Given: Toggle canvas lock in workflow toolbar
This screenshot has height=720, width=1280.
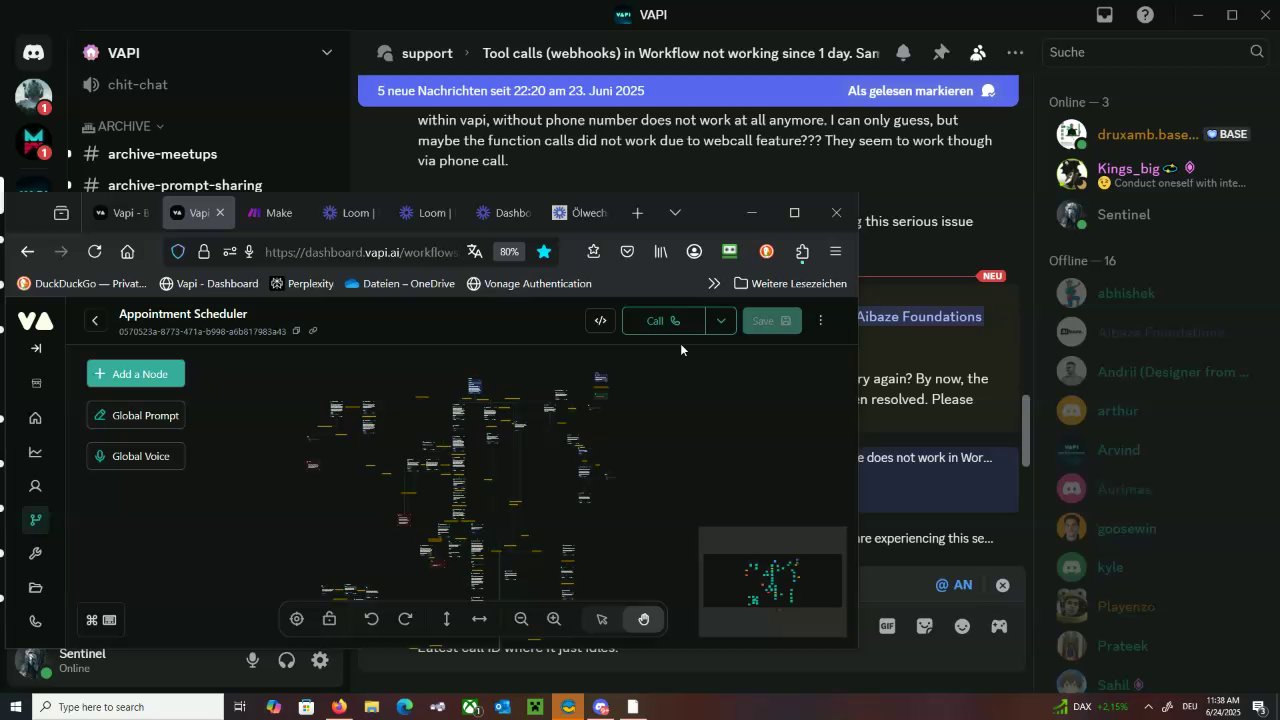Looking at the screenshot, I should [329, 619].
